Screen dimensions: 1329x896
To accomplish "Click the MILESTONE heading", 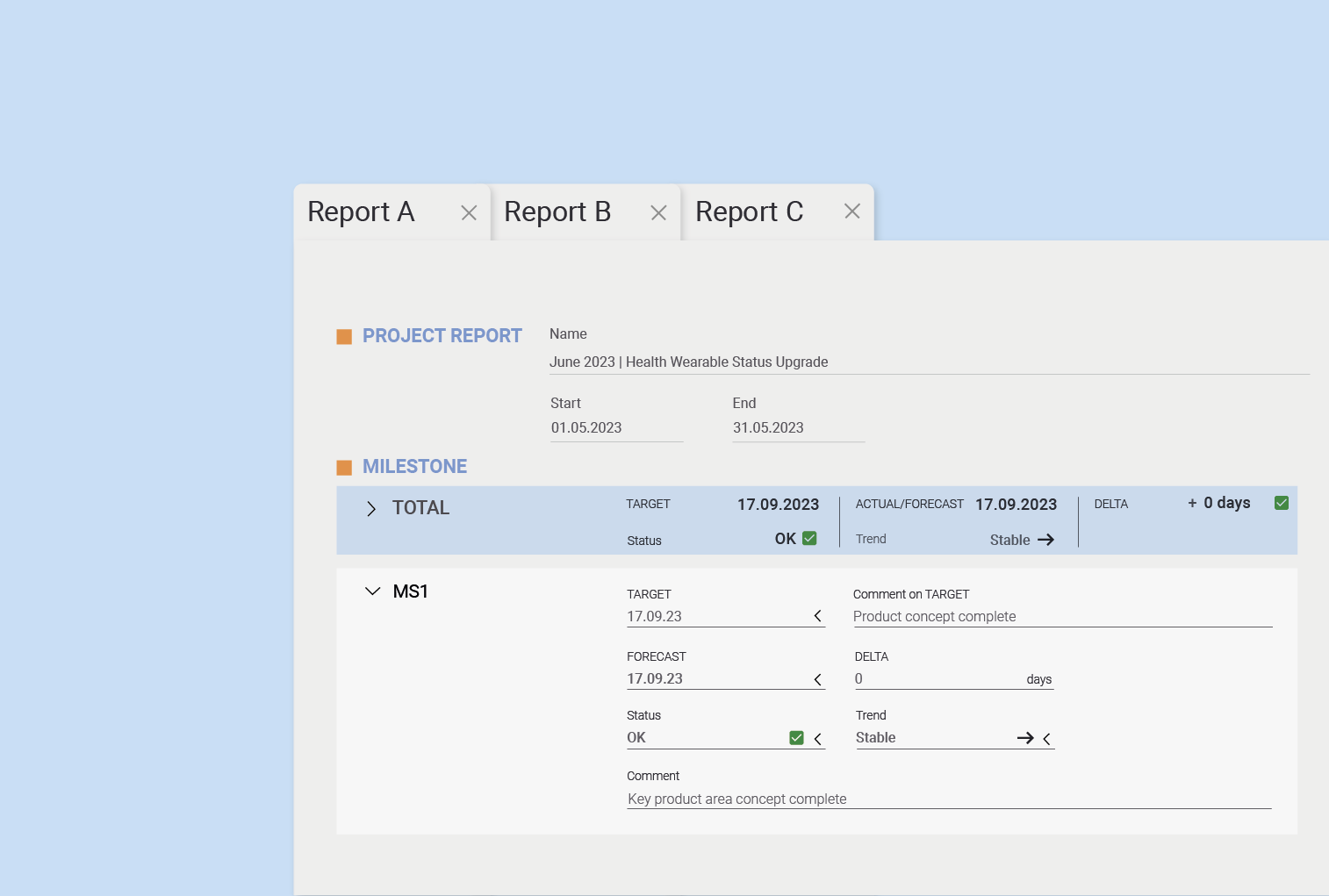I will 414,467.
